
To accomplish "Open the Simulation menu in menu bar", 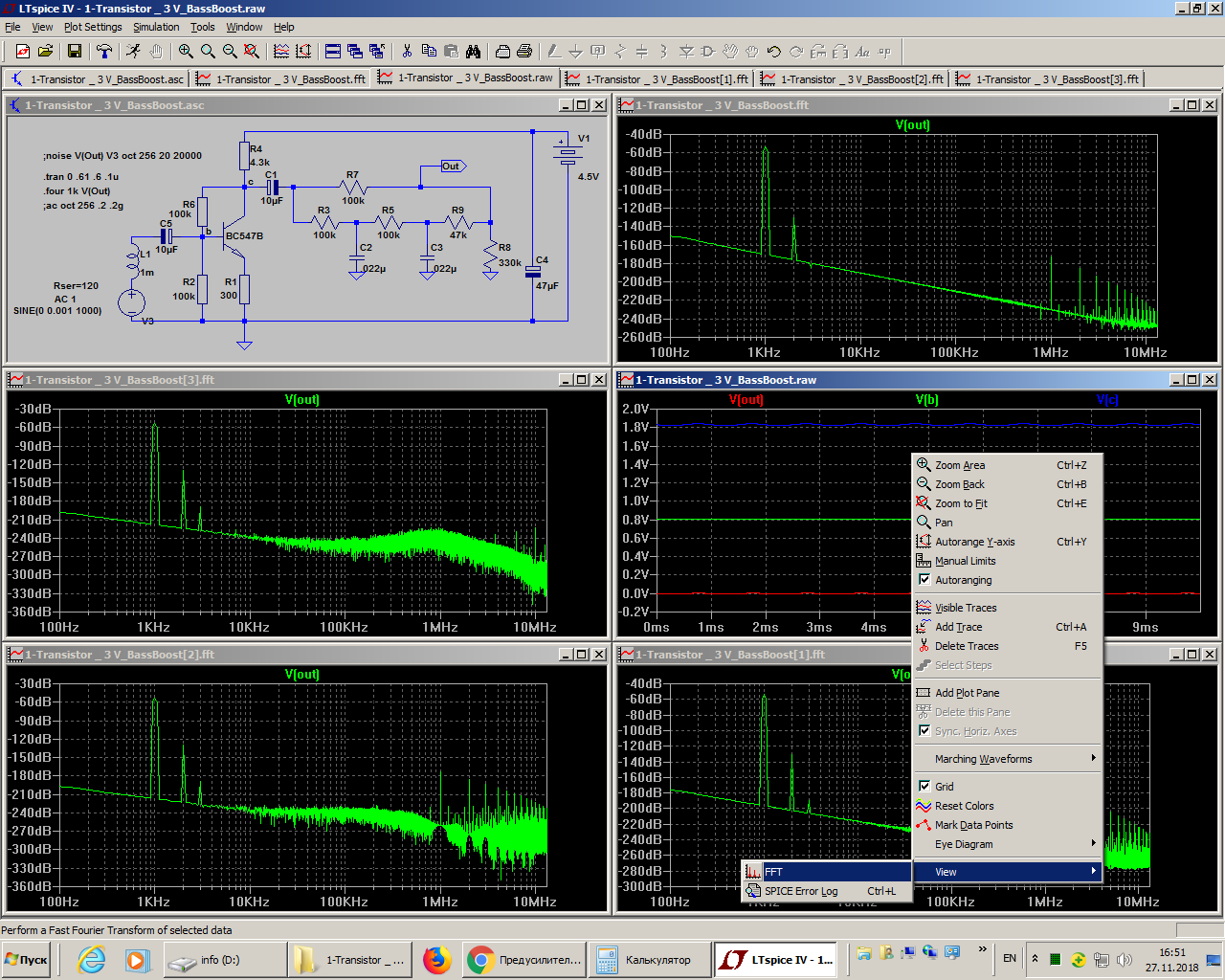I will click(x=155, y=27).
